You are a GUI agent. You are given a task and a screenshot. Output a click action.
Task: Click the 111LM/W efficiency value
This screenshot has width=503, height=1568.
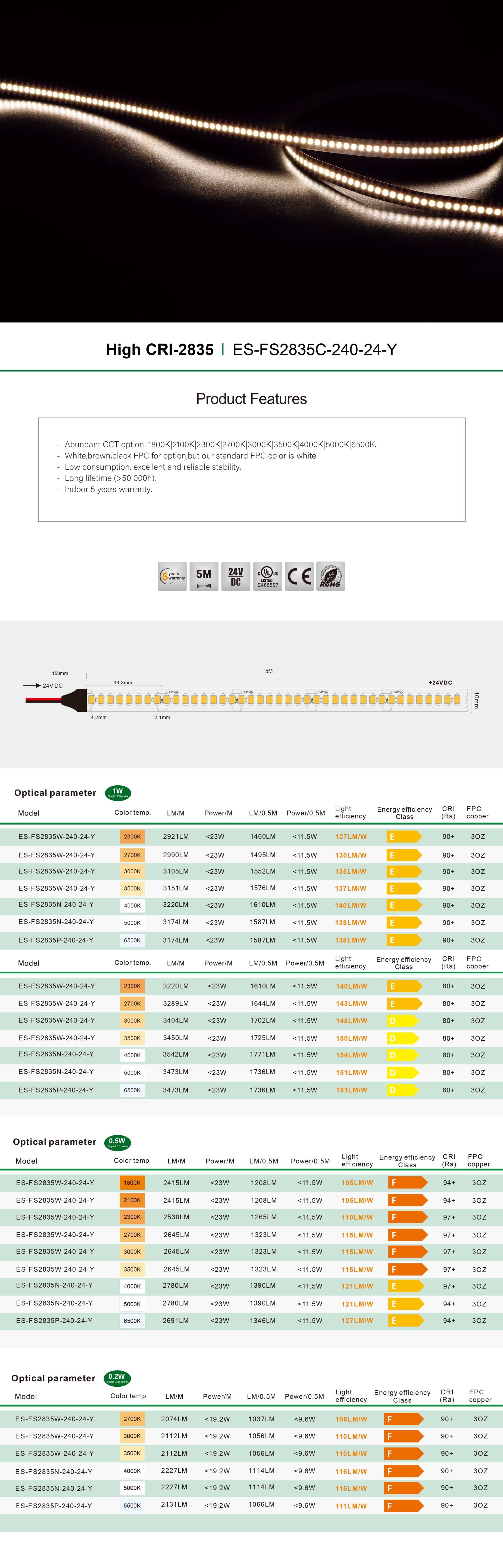pyautogui.click(x=351, y=1506)
